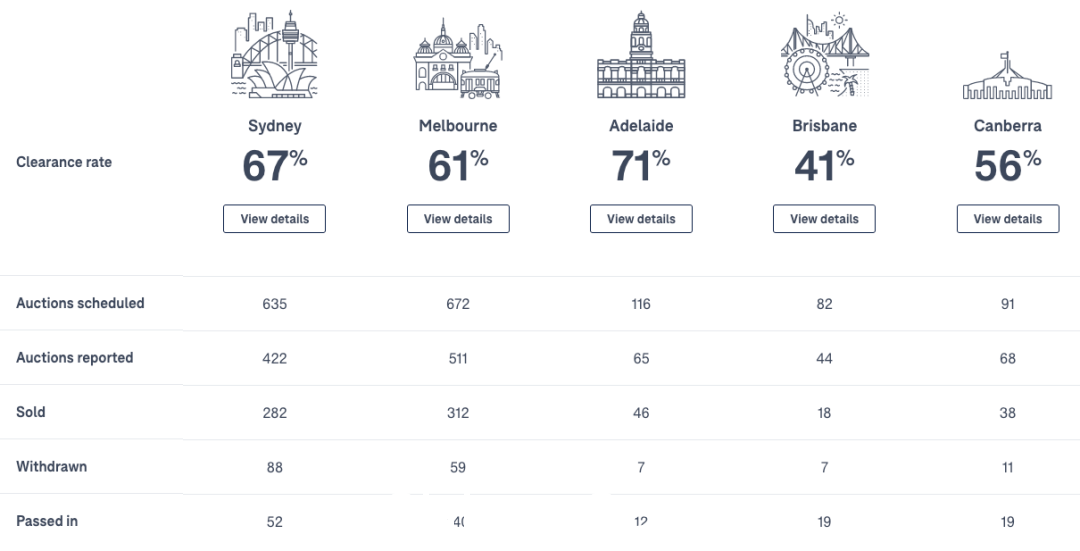Open View details for Adelaide
Screen dimensions: 1080x551
coord(641,219)
